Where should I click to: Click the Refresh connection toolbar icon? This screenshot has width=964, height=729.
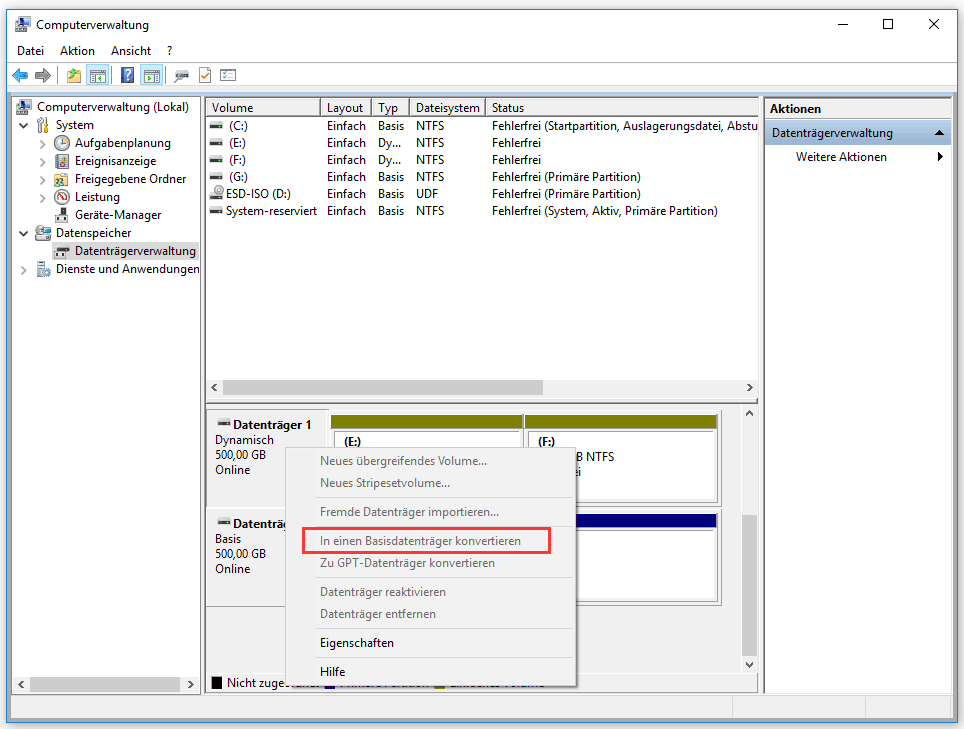(x=181, y=76)
